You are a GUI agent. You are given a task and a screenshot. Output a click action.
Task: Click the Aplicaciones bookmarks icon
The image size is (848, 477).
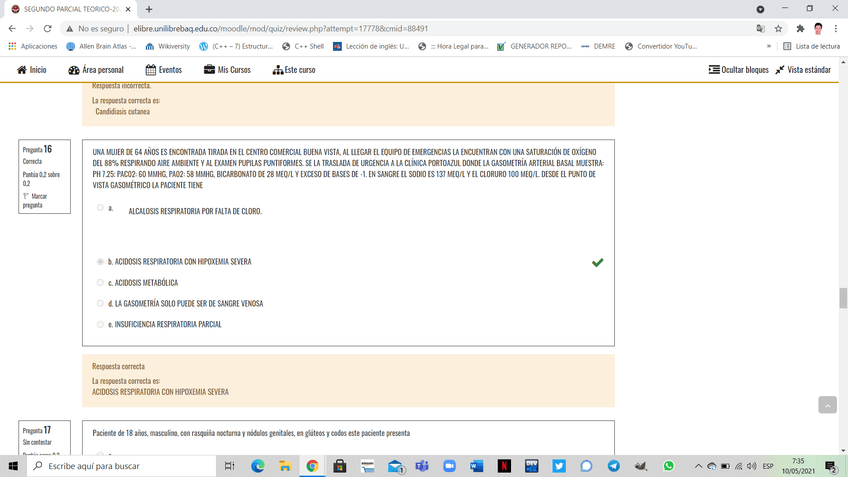click(x=32, y=47)
